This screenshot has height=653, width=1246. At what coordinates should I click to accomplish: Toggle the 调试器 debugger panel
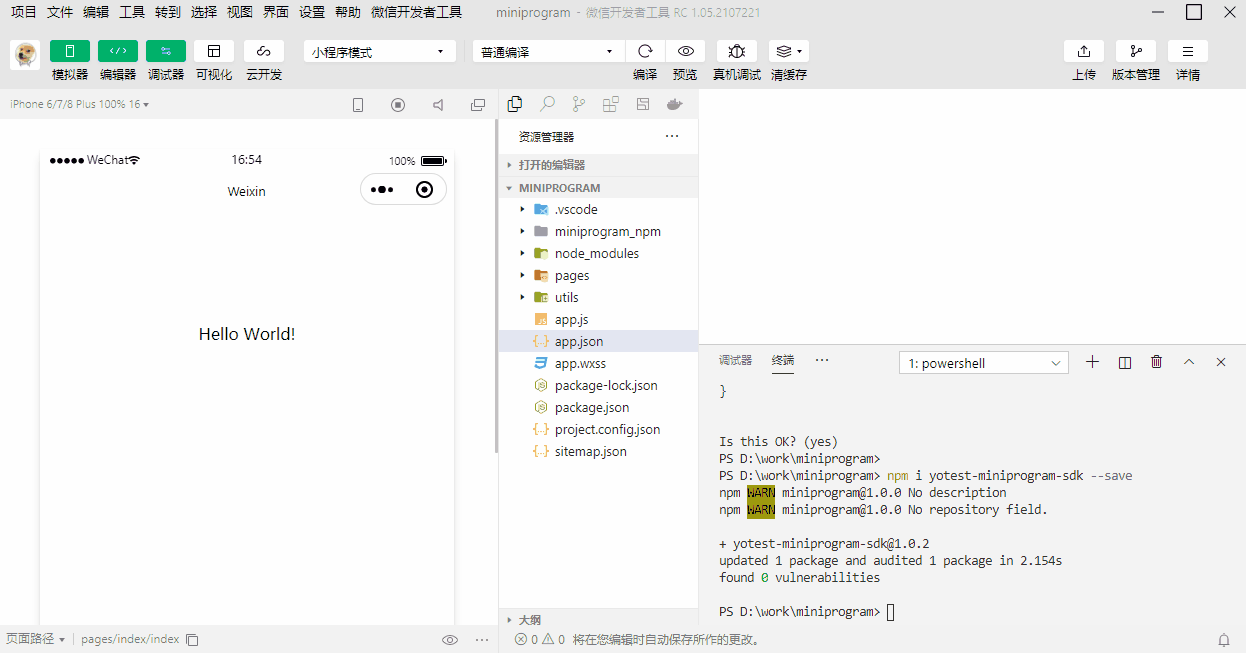coord(166,51)
